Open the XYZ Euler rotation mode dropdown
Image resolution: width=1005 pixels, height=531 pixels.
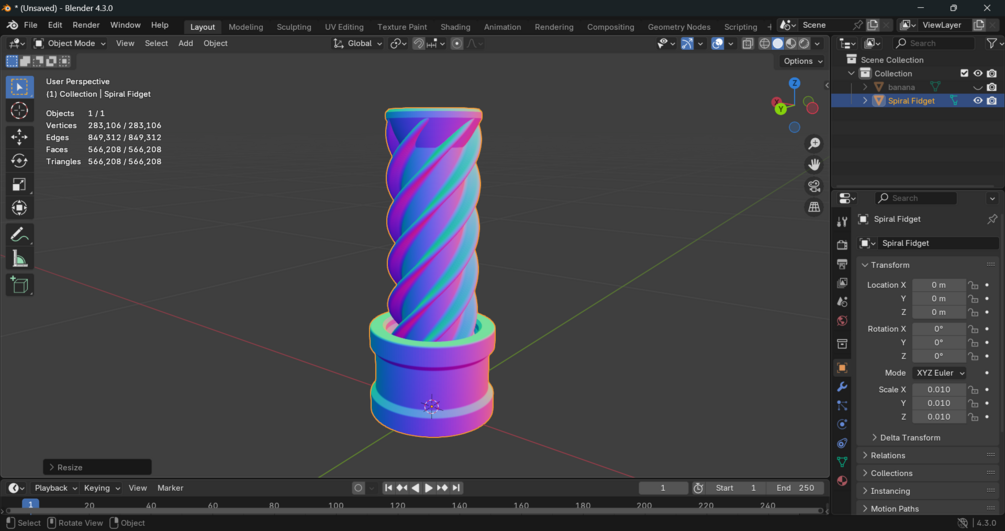[x=940, y=373]
